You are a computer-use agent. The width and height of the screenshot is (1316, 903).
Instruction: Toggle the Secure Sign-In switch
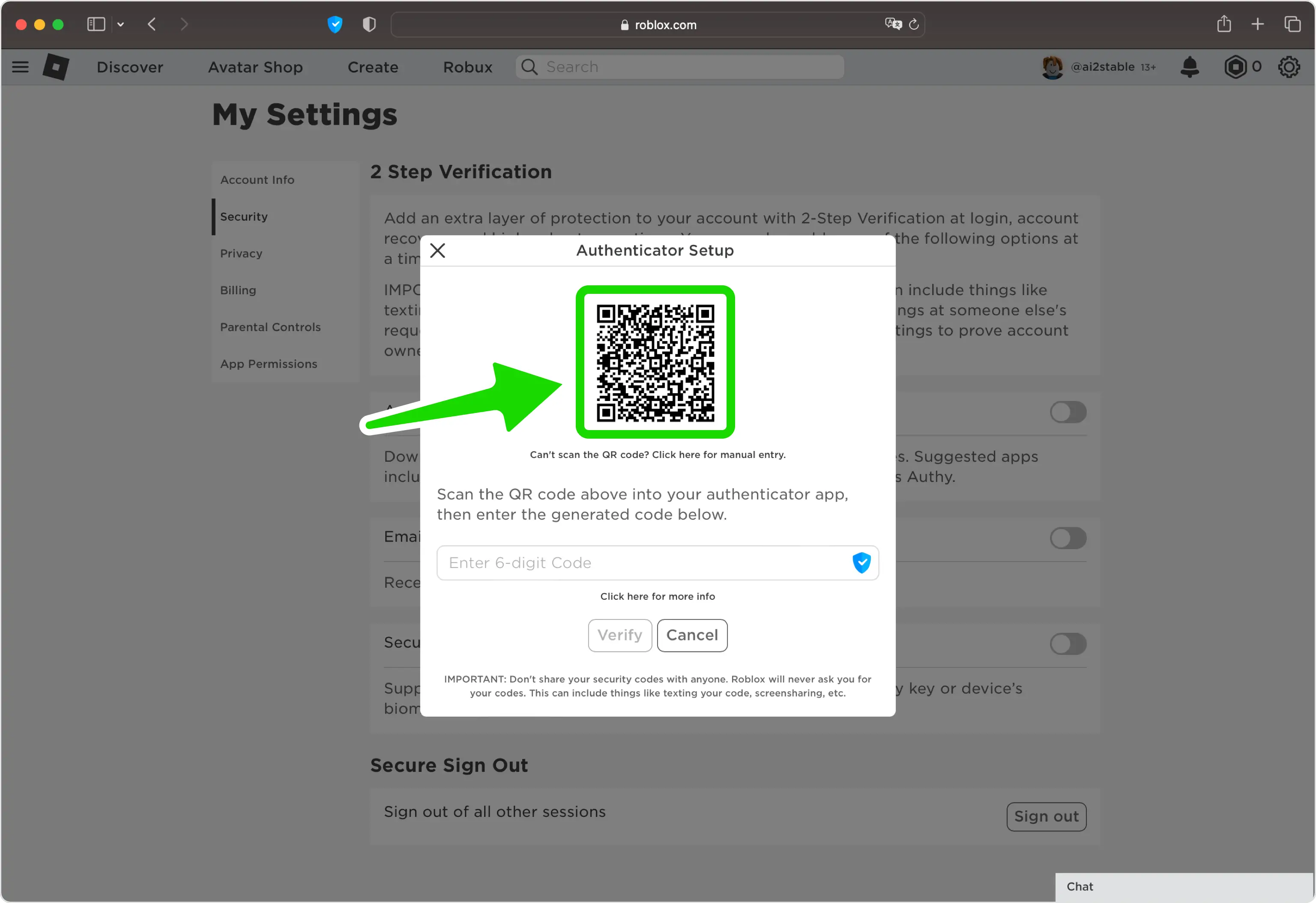click(1068, 643)
